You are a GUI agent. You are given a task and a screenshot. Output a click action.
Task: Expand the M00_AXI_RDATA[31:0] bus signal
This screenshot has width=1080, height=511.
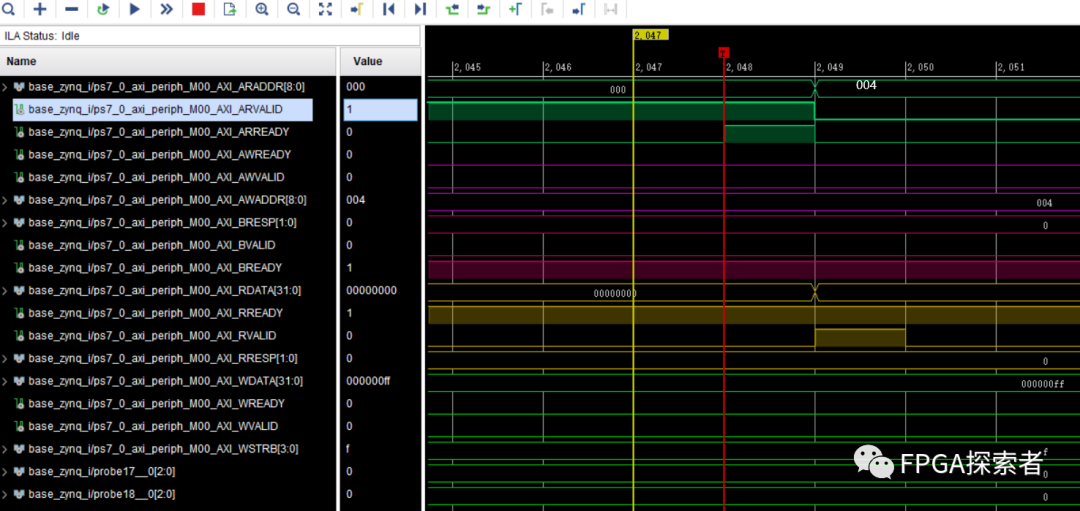(x=6, y=291)
